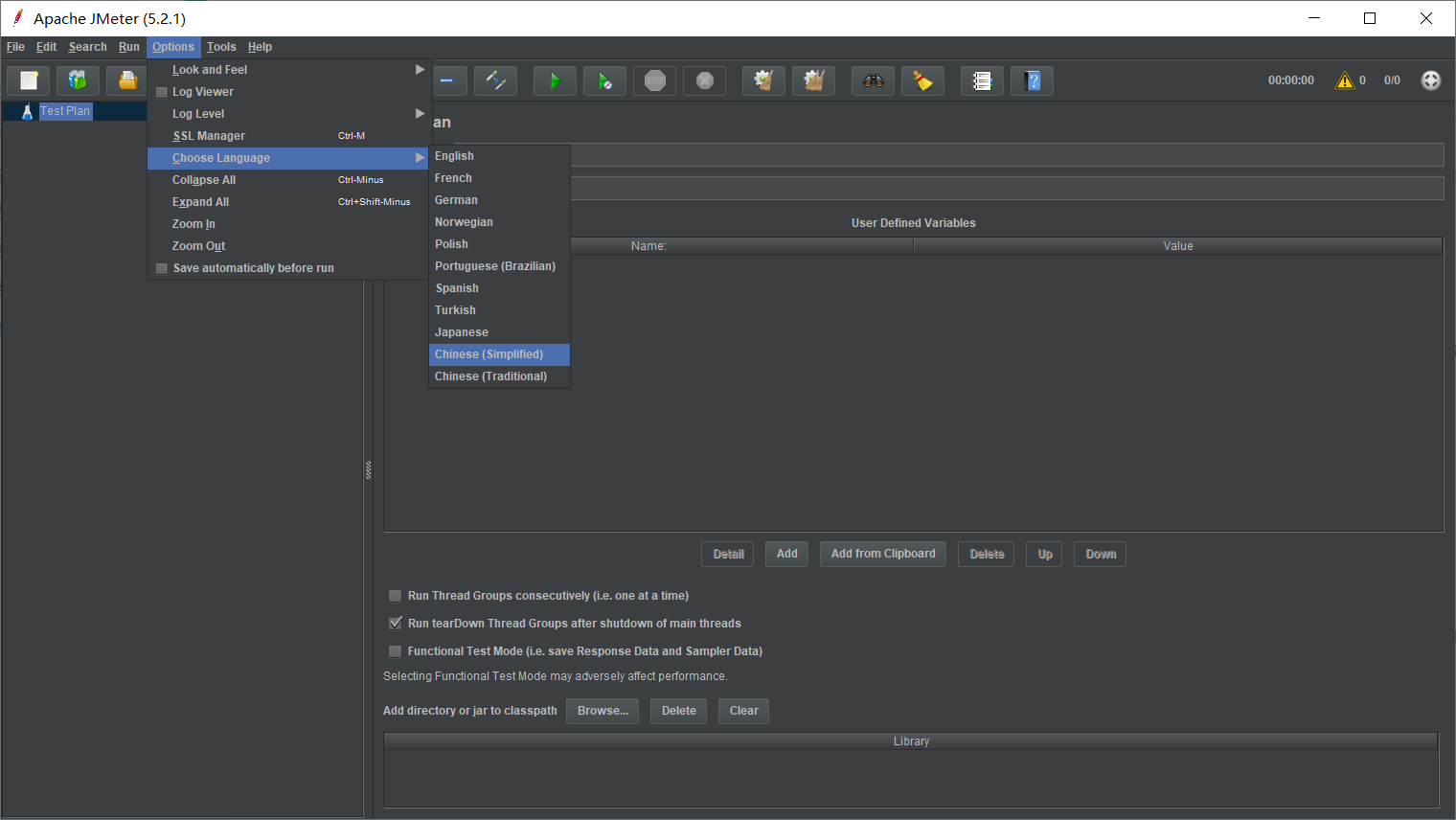Screen dimensions: 1456x820
Task: Click Add from Clipboard button
Action: [883, 554]
